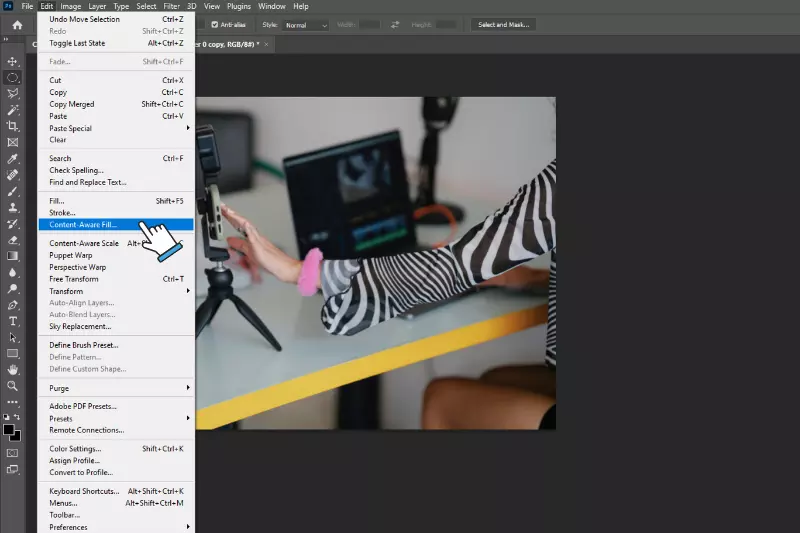Viewport: 800px width, 533px height.
Task: Select the Gradient tool
Action: coord(12,256)
